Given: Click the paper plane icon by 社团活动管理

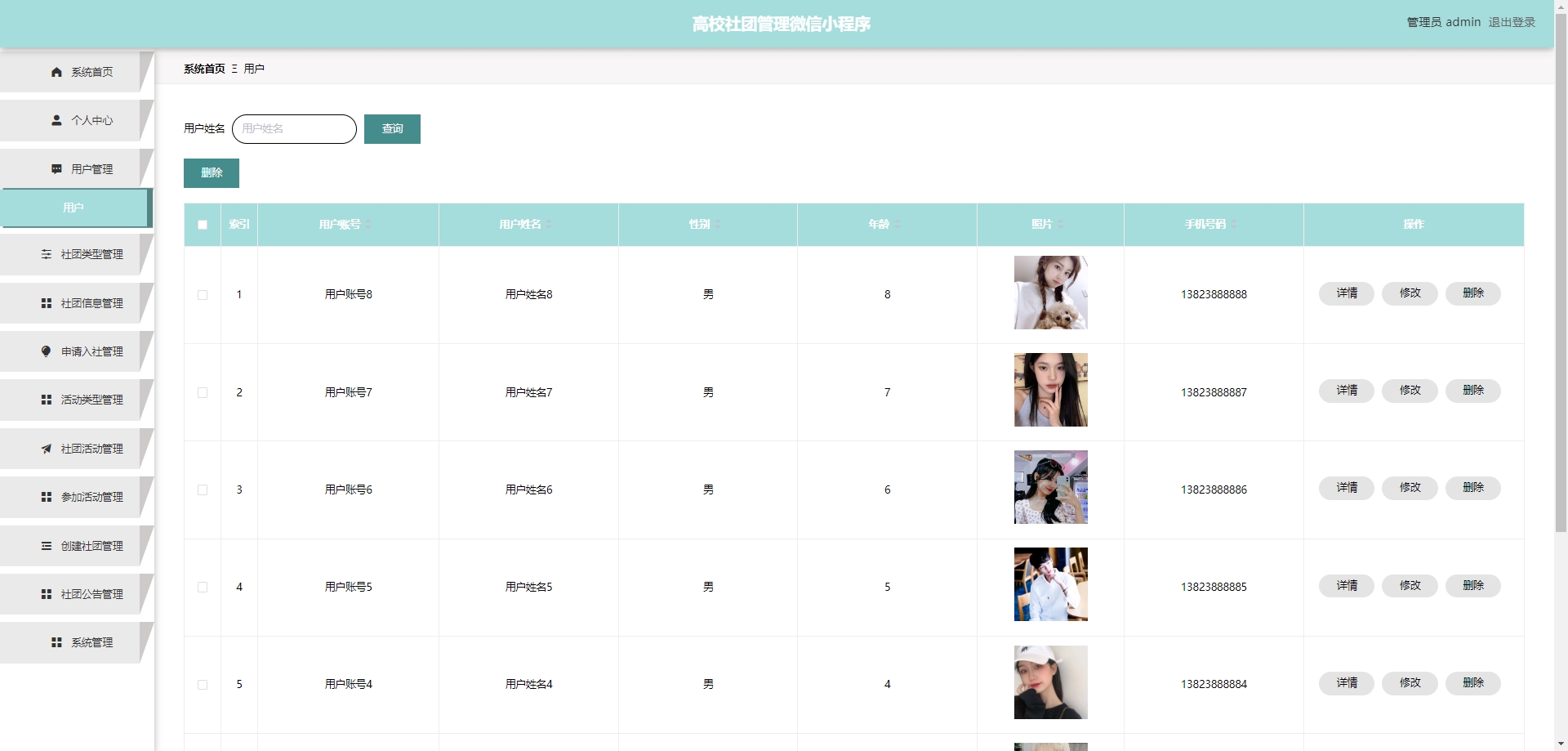Looking at the screenshot, I should click(x=47, y=449).
